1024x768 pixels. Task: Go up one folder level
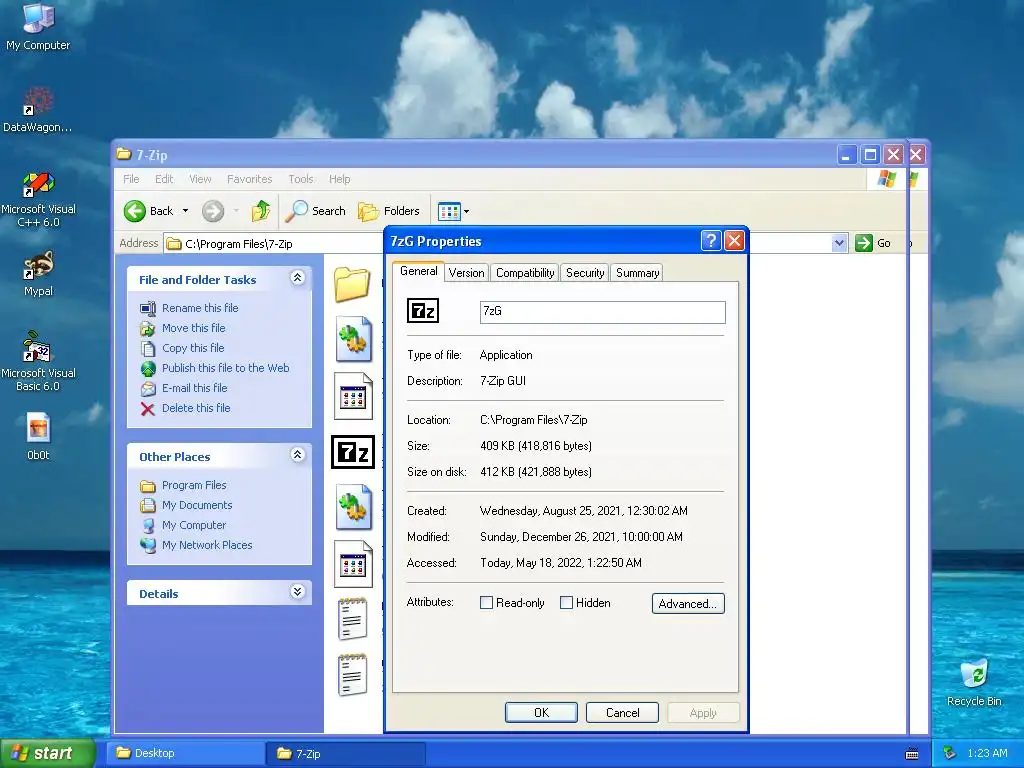(261, 211)
